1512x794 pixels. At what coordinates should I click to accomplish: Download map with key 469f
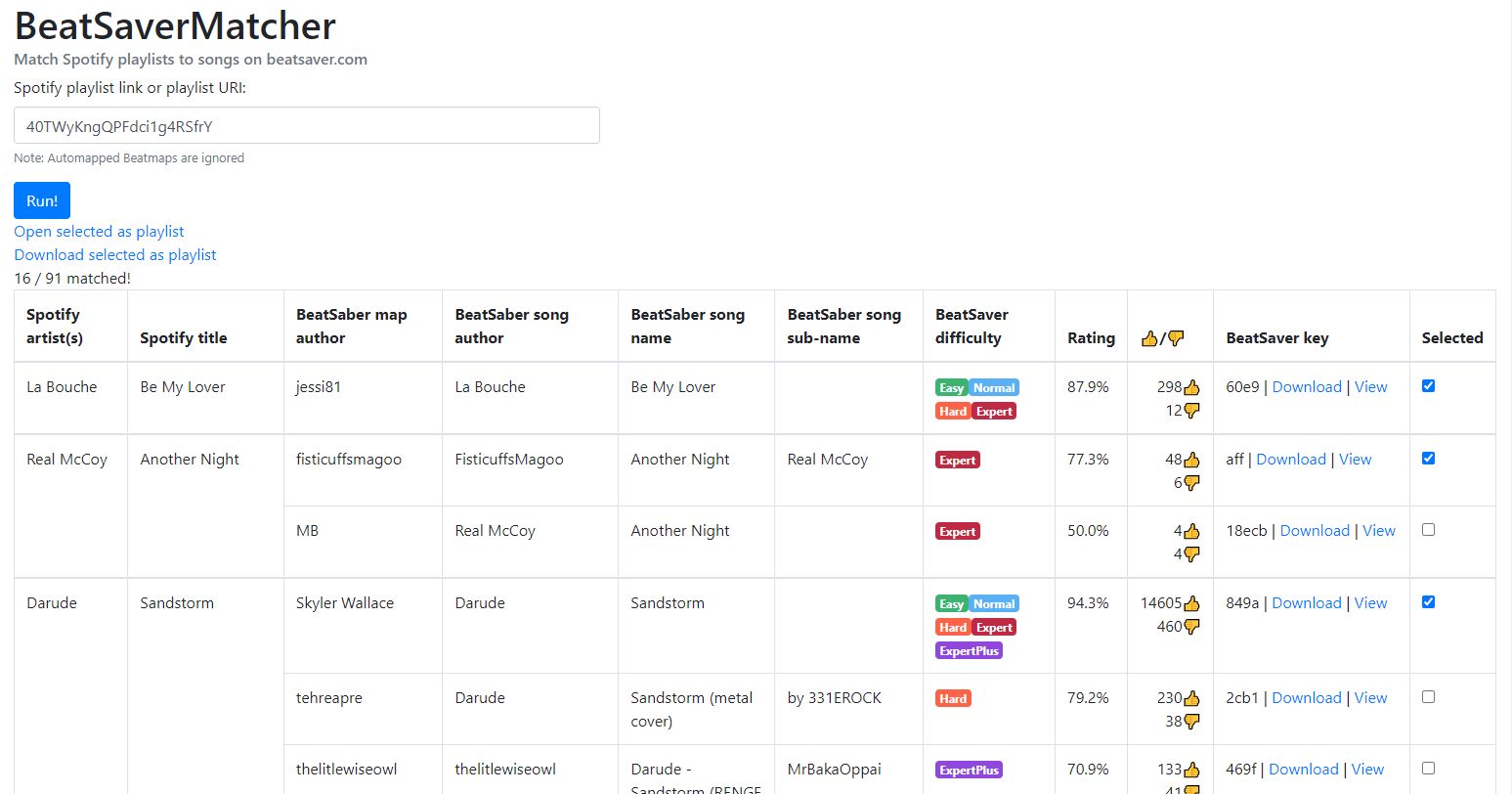[1304, 769]
